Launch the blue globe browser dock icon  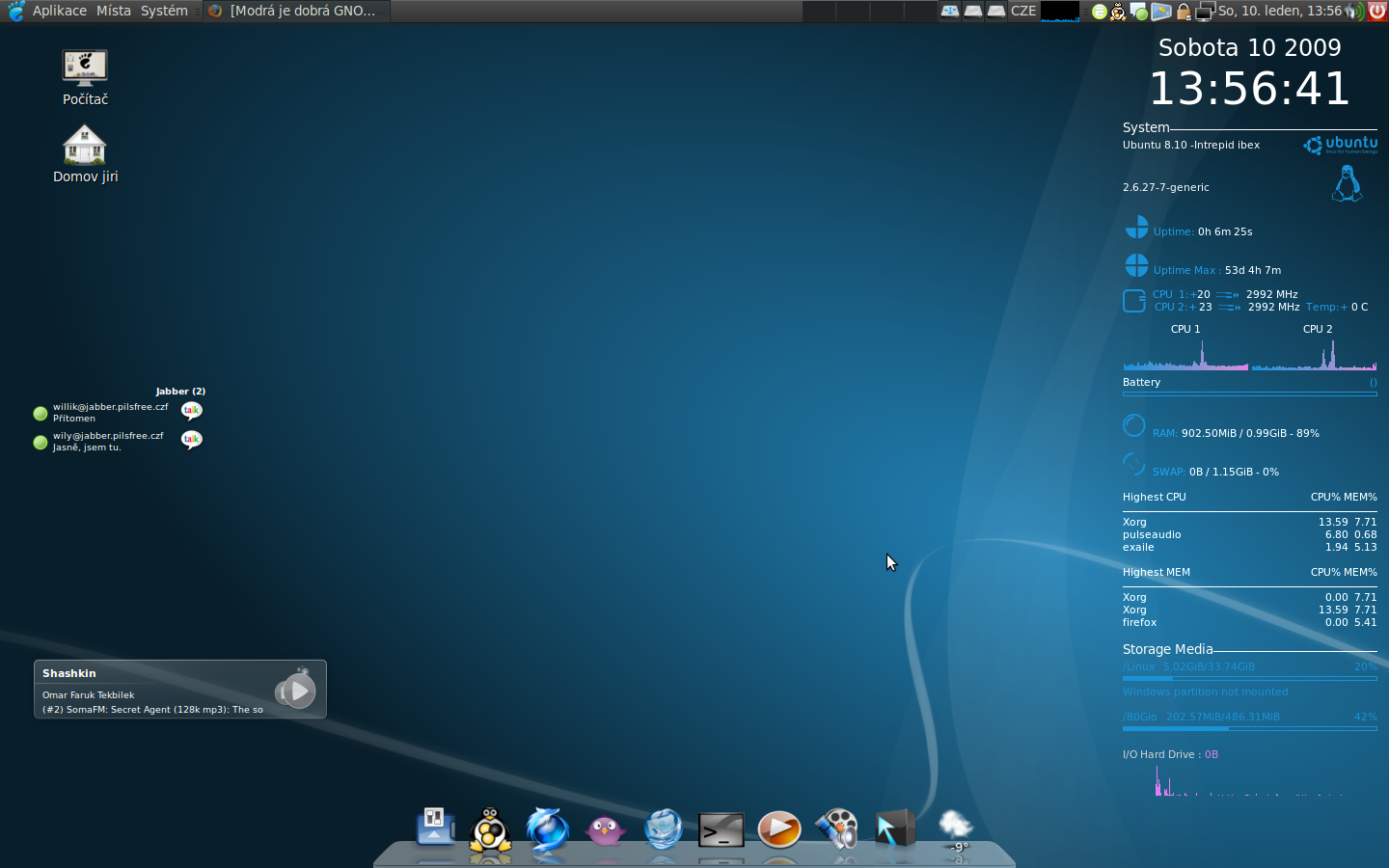point(548,828)
